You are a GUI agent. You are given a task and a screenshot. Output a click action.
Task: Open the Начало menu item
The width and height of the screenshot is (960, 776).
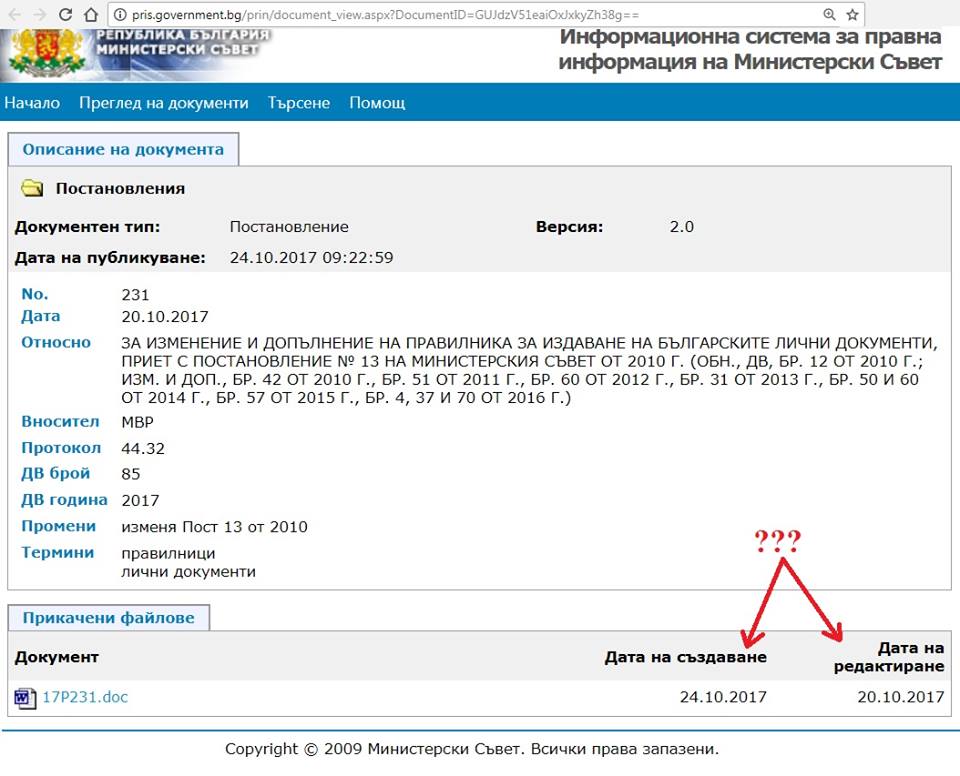click(x=32, y=103)
